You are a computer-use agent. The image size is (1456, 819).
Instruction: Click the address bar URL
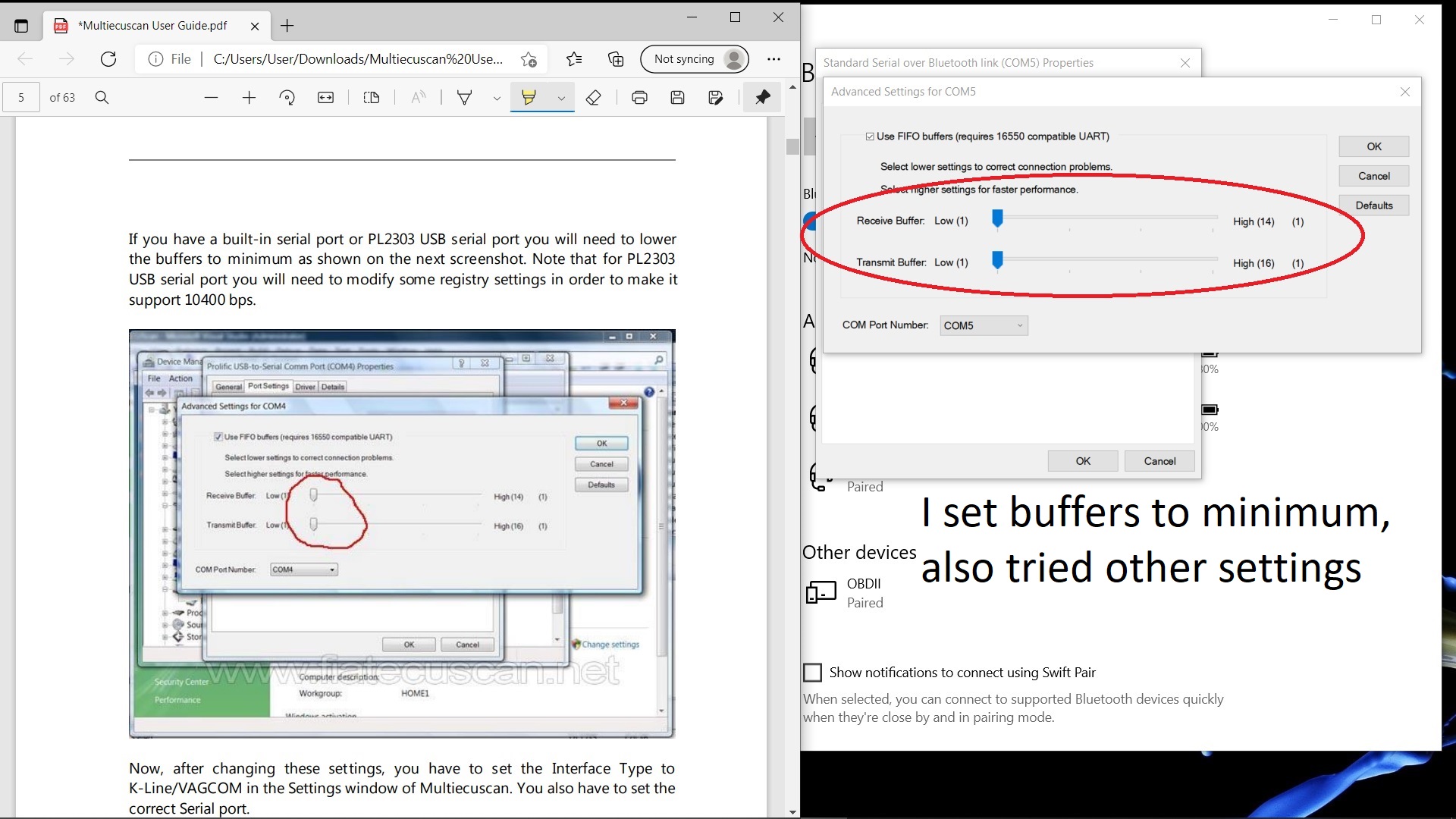point(358,59)
